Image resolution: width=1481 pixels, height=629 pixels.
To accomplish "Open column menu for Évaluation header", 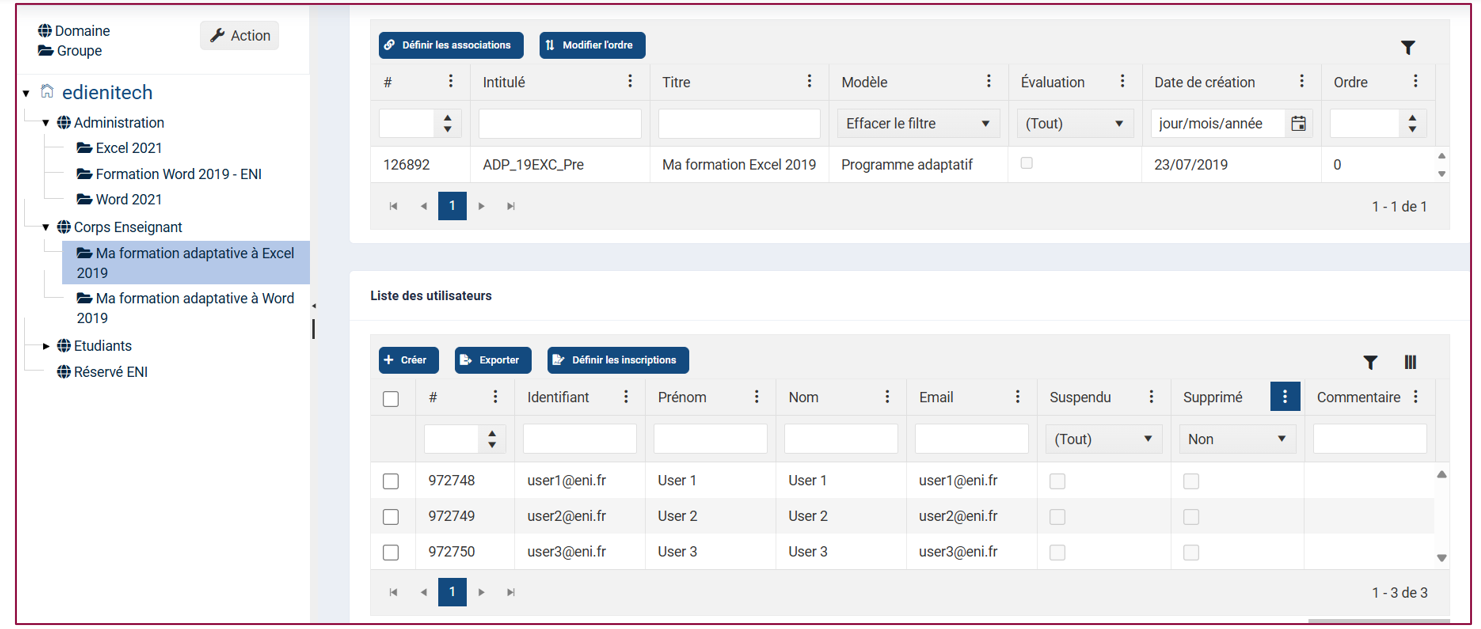I will [x=1122, y=82].
